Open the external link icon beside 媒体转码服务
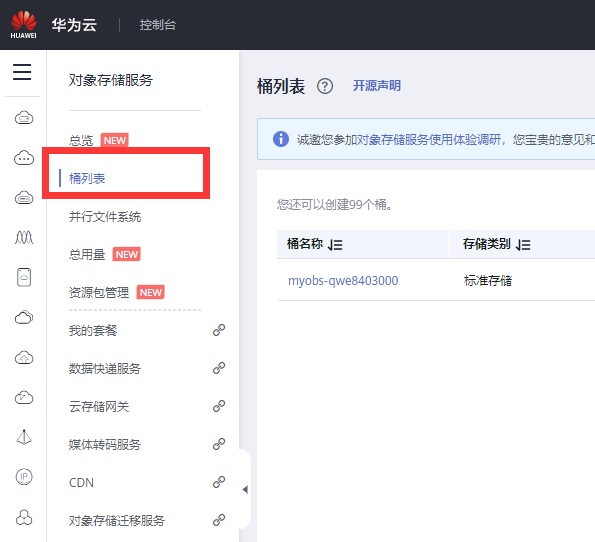This screenshot has width=595, height=542. pyautogui.click(x=219, y=444)
